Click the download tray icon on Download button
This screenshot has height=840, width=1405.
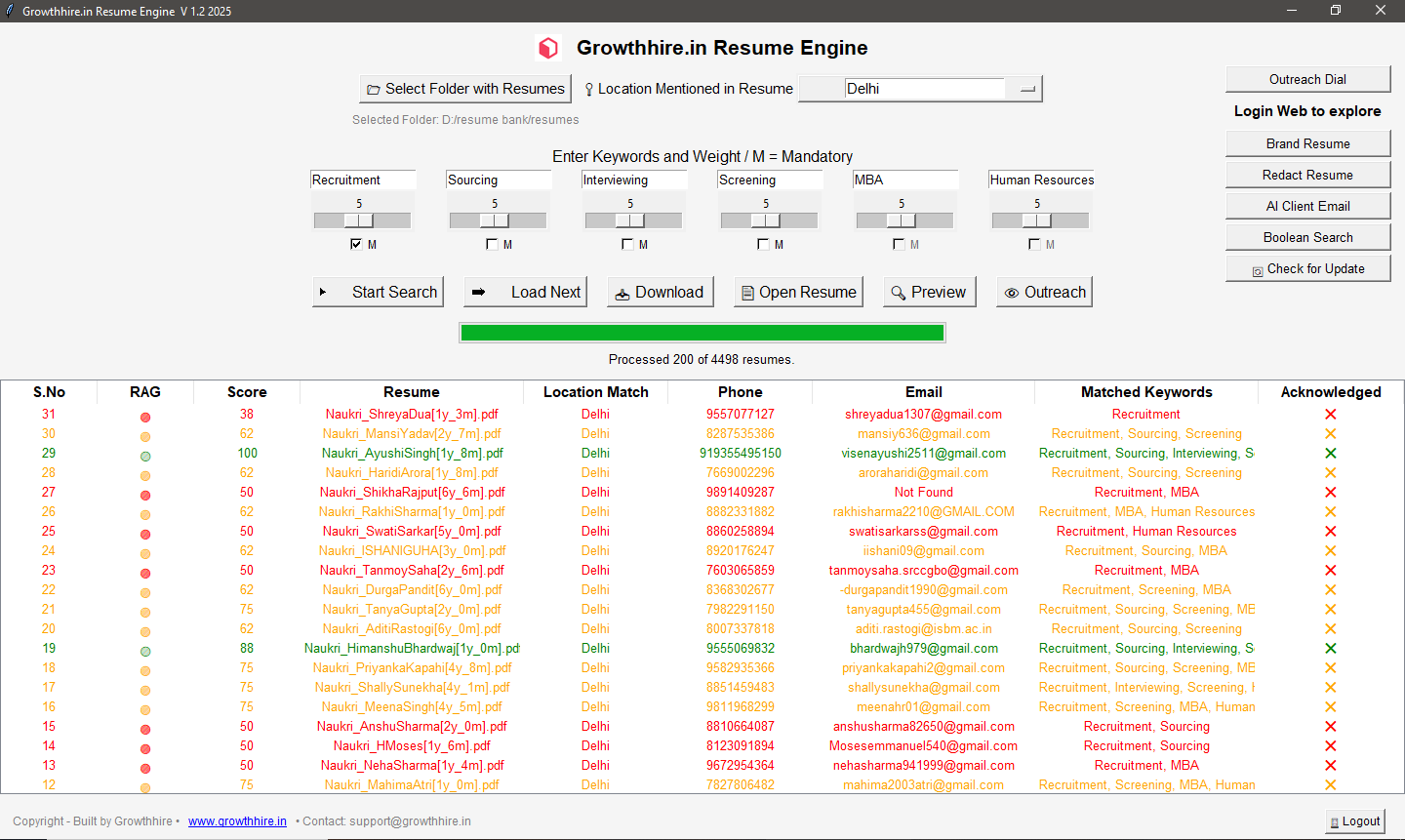pos(622,294)
